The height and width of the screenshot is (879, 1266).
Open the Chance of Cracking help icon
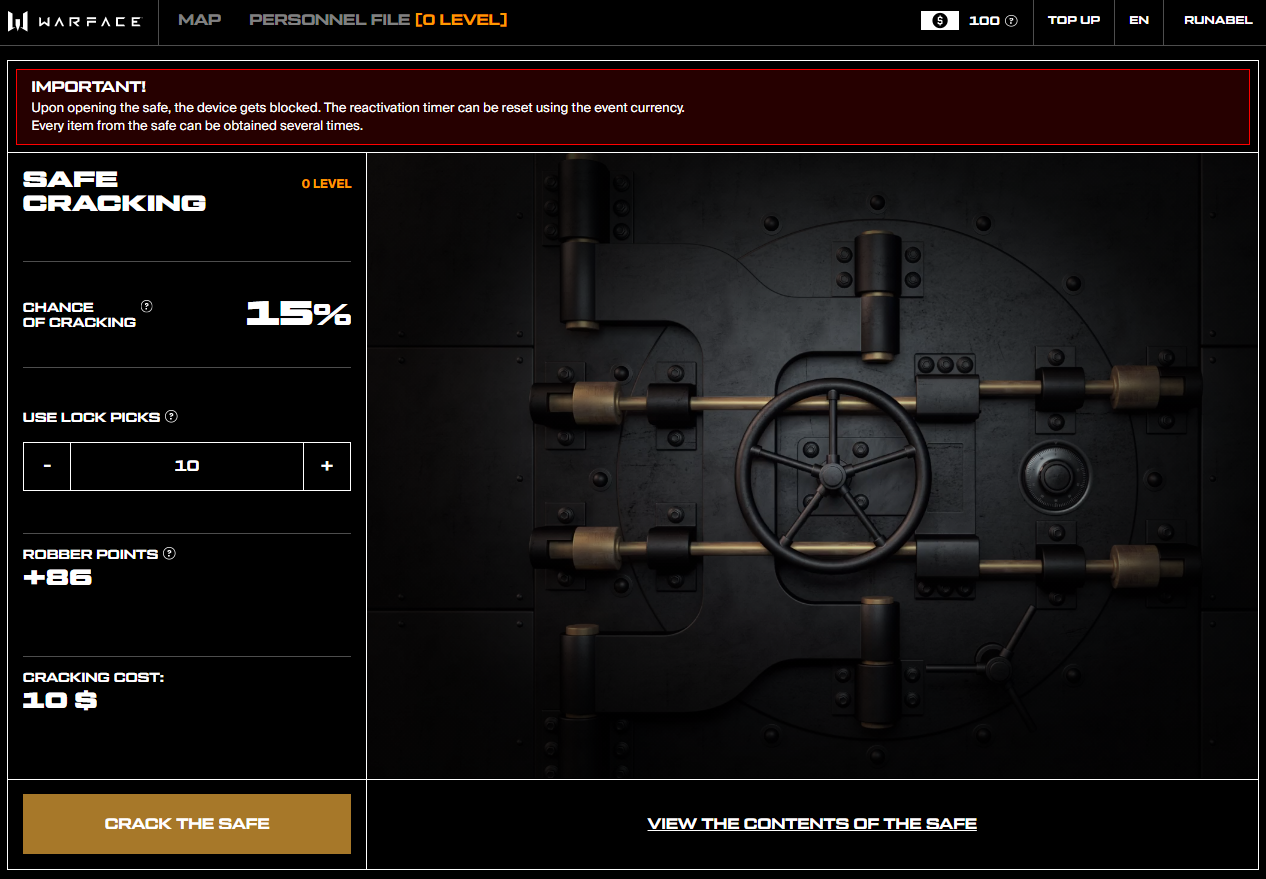pyautogui.click(x=147, y=306)
